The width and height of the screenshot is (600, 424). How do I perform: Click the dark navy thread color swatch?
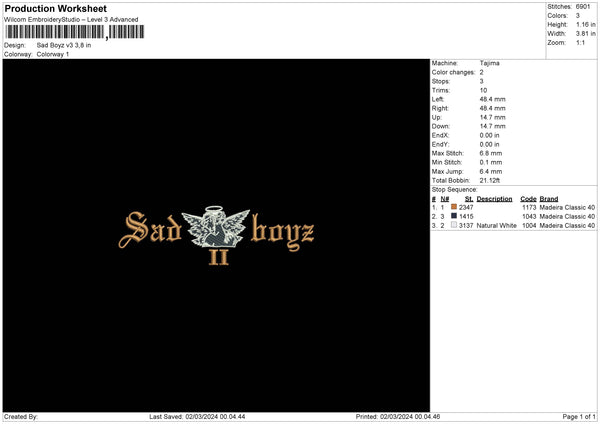pyautogui.click(x=454, y=216)
